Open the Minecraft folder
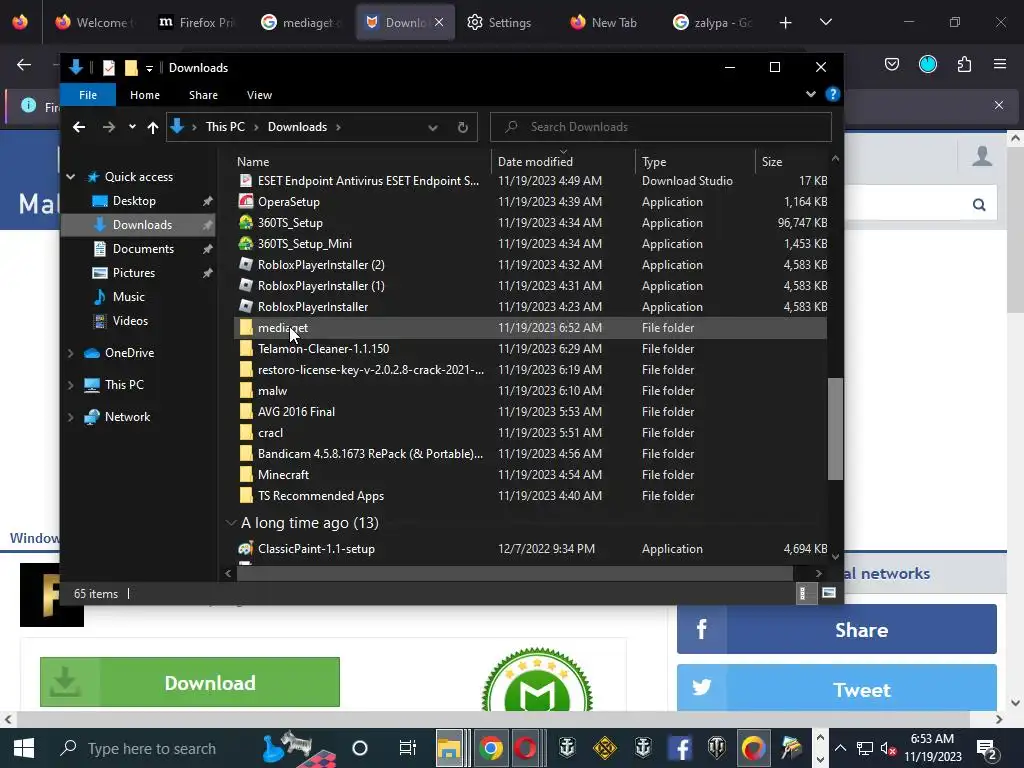Image resolution: width=1024 pixels, height=768 pixels. pyautogui.click(x=283, y=475)
